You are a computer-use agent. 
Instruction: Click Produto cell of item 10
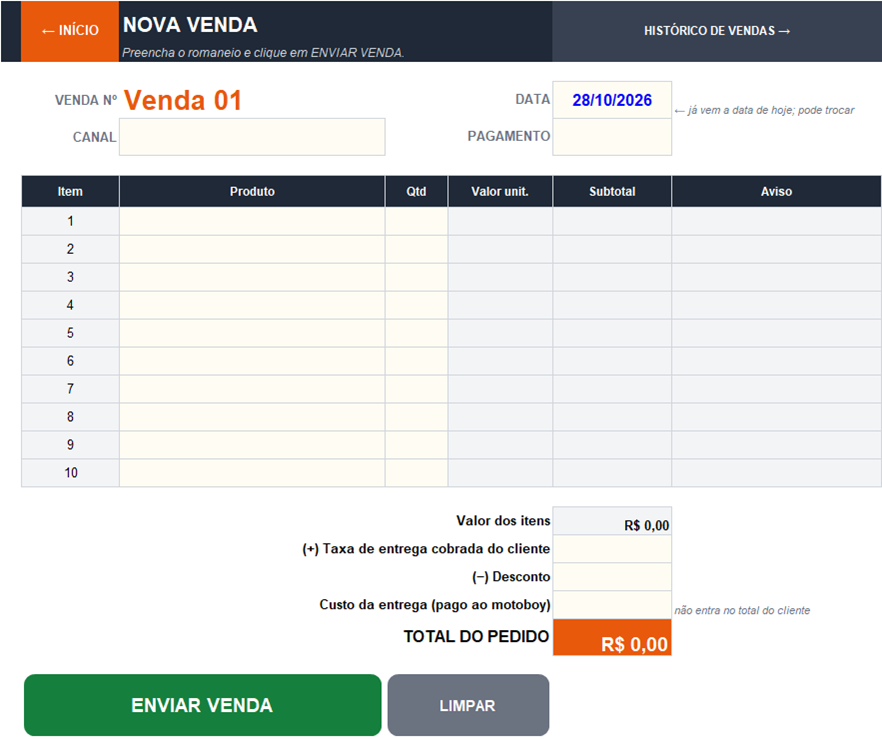tap(252, 473)
